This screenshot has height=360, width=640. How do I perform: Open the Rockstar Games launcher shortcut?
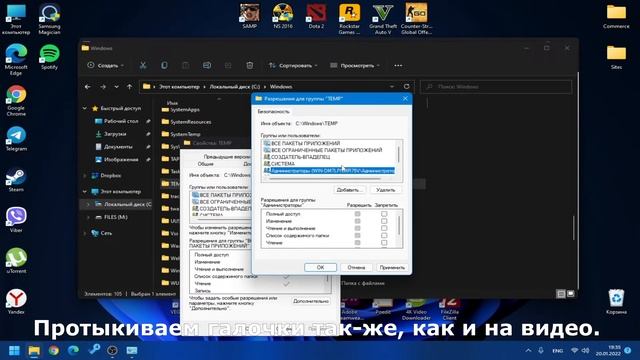point(349,19)
